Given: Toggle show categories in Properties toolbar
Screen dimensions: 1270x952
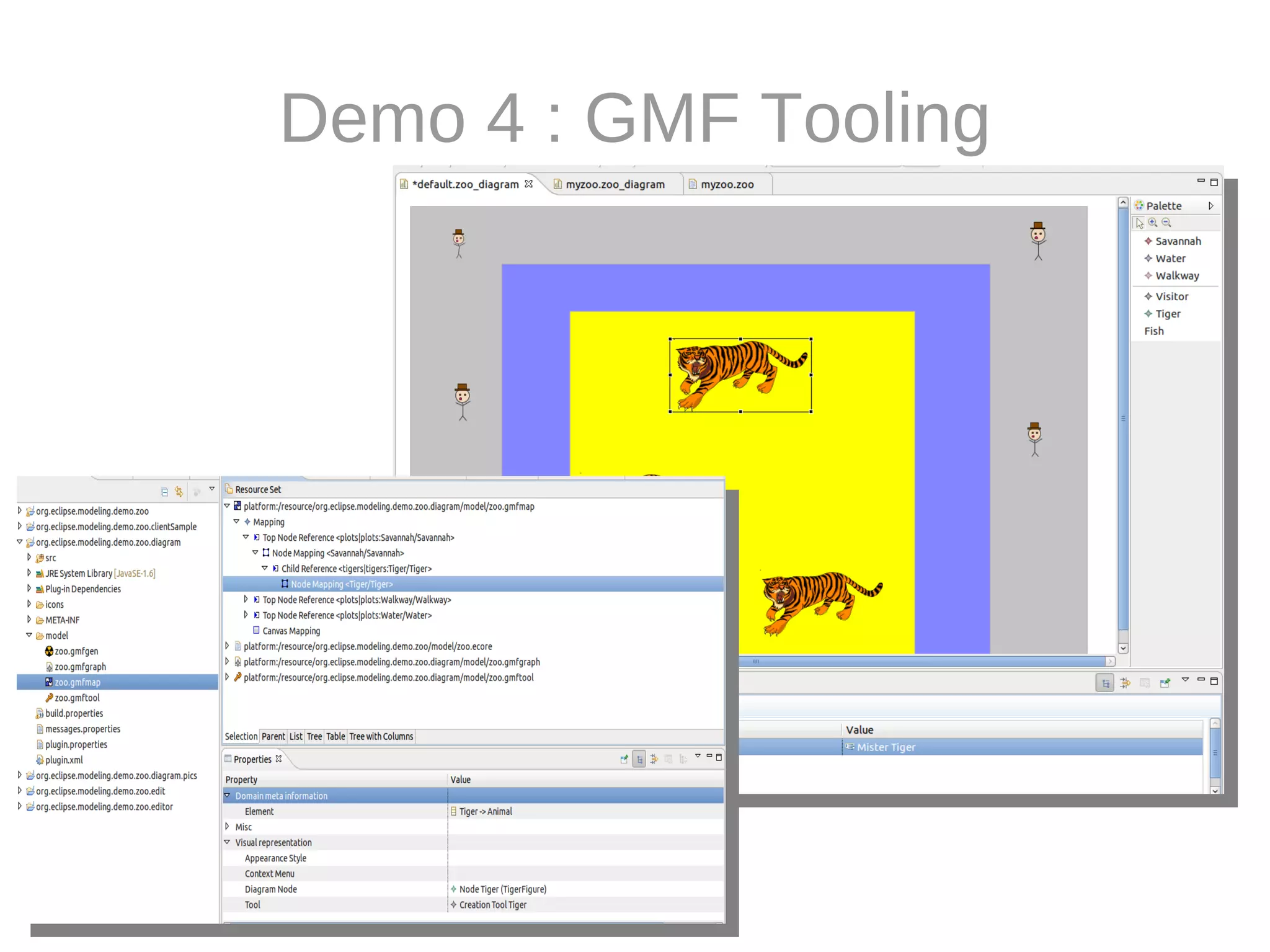Looking at the screenshot, I should pyautogui.click(x=639, y=759).
